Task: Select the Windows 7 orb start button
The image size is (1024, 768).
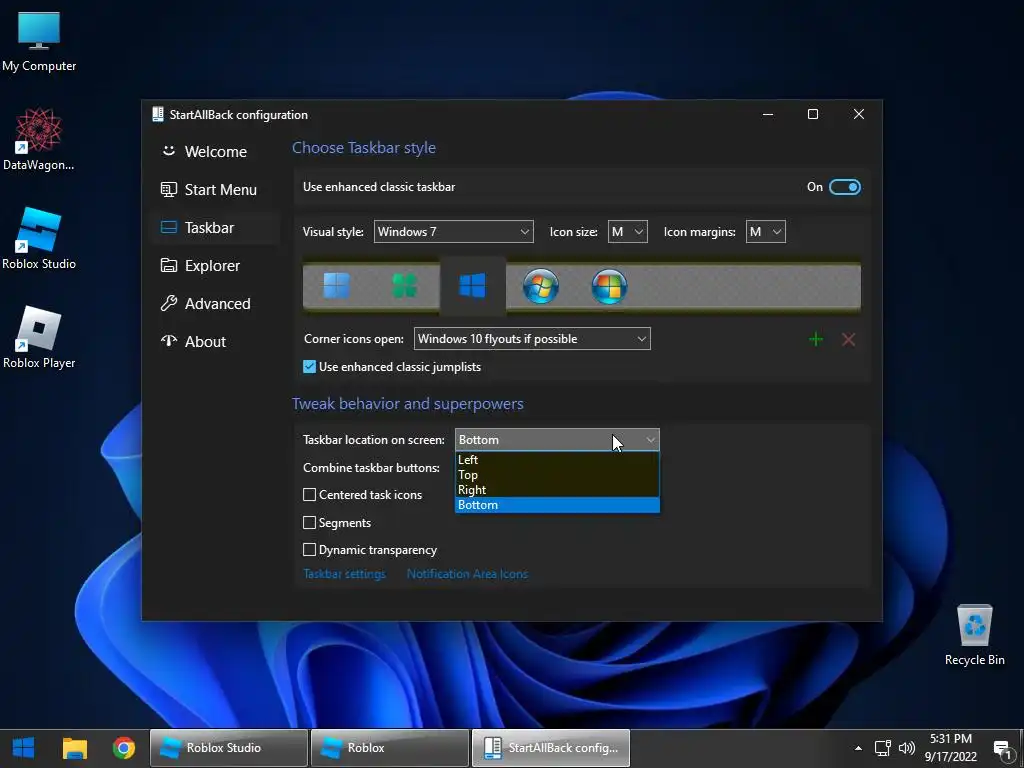Action: pyautogui.click(x=541, y=286)
